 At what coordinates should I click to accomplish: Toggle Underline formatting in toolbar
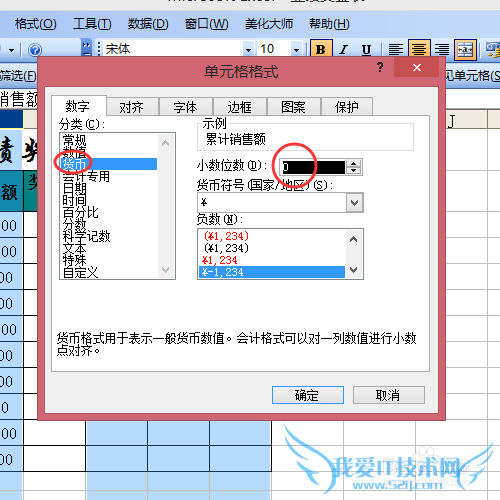[x=366, y=49]
